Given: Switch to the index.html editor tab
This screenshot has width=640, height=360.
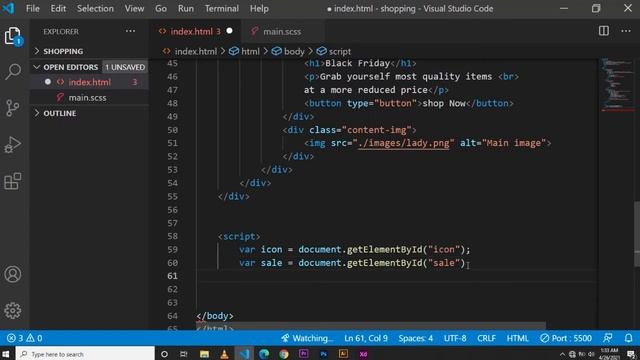Looking at the screenshot, I should [x=196, y=31].
